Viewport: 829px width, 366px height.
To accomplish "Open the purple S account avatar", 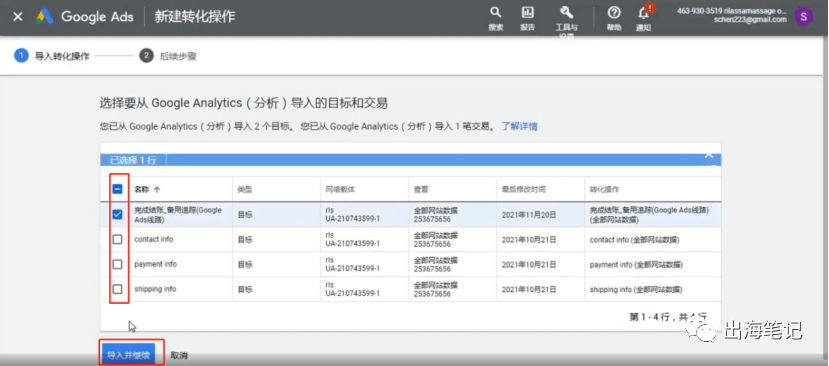I will 804,16.
